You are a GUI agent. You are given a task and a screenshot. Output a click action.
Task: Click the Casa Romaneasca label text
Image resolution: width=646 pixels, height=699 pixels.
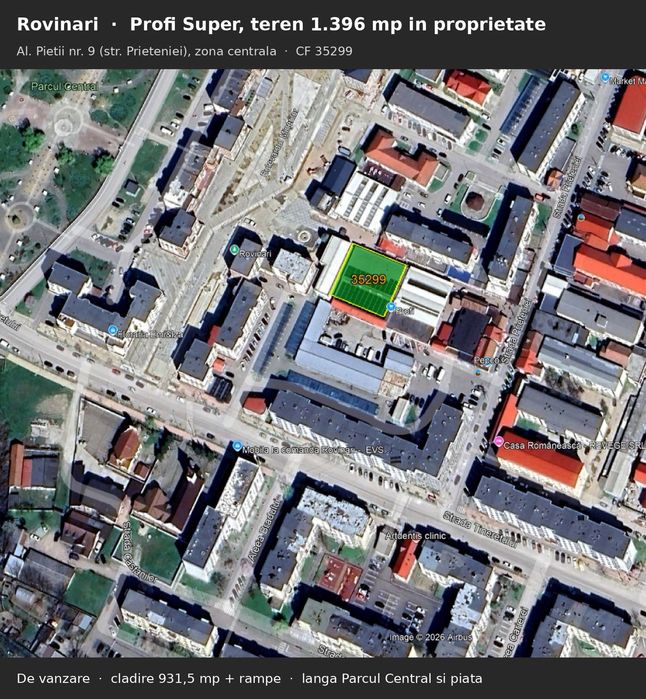point(574,445)
